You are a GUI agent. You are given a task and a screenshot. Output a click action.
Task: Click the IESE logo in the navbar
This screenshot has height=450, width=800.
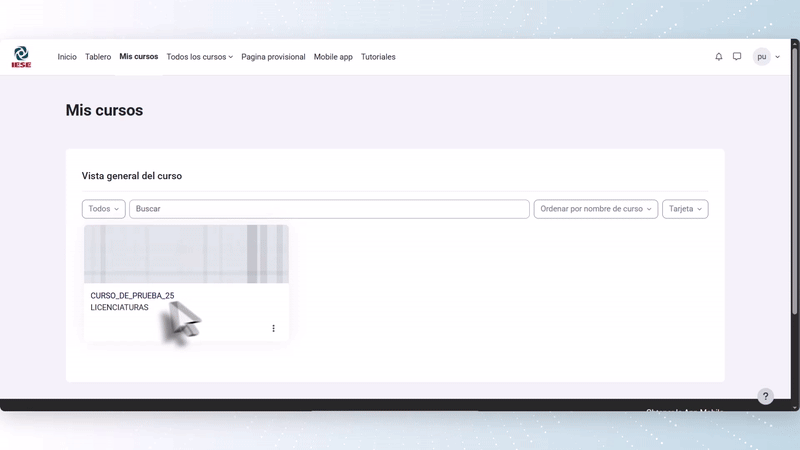tap(21, 57)
